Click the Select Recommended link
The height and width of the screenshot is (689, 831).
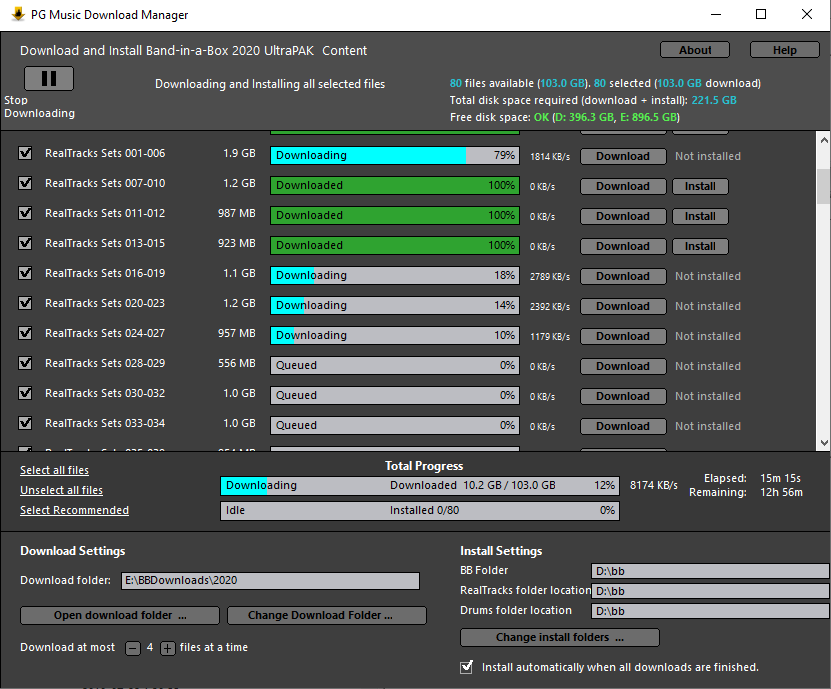74,510
